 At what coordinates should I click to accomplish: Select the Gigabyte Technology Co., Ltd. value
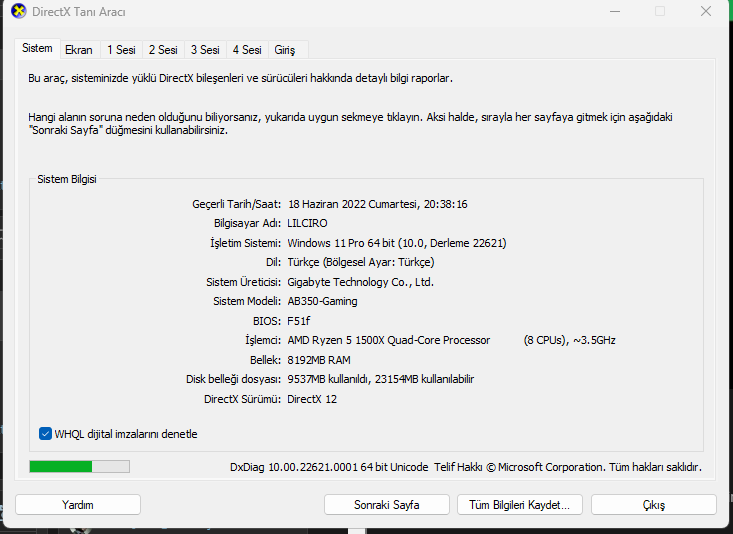click(360, 282)
